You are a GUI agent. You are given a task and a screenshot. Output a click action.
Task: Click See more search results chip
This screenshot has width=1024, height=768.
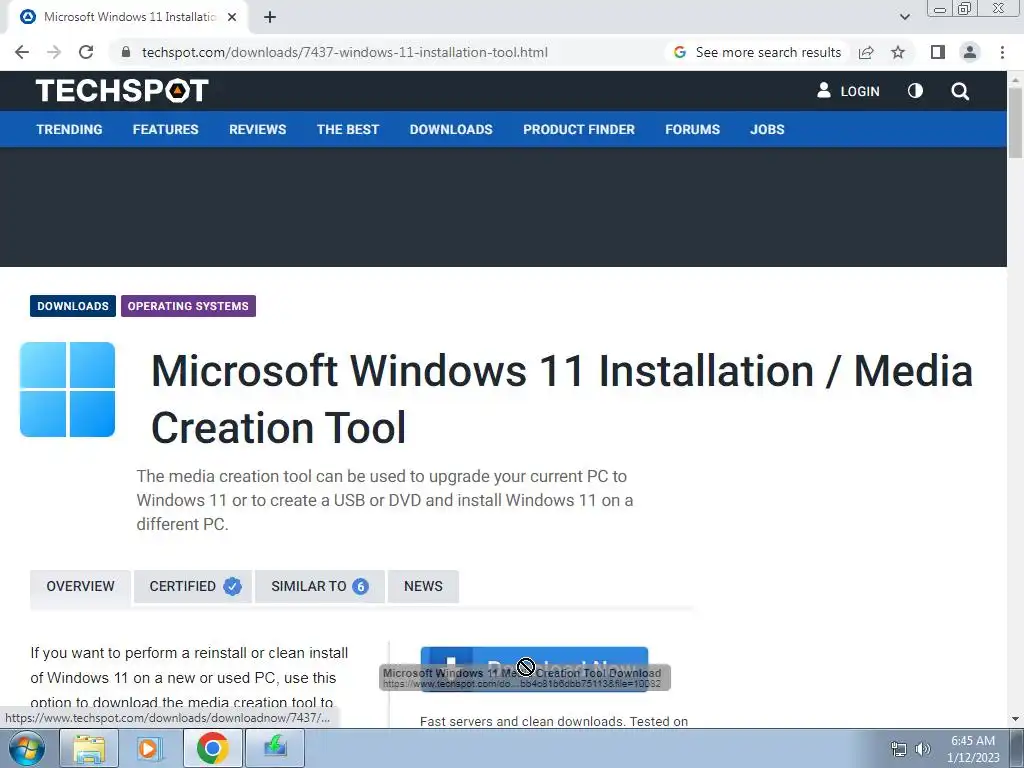coord(758,52)
